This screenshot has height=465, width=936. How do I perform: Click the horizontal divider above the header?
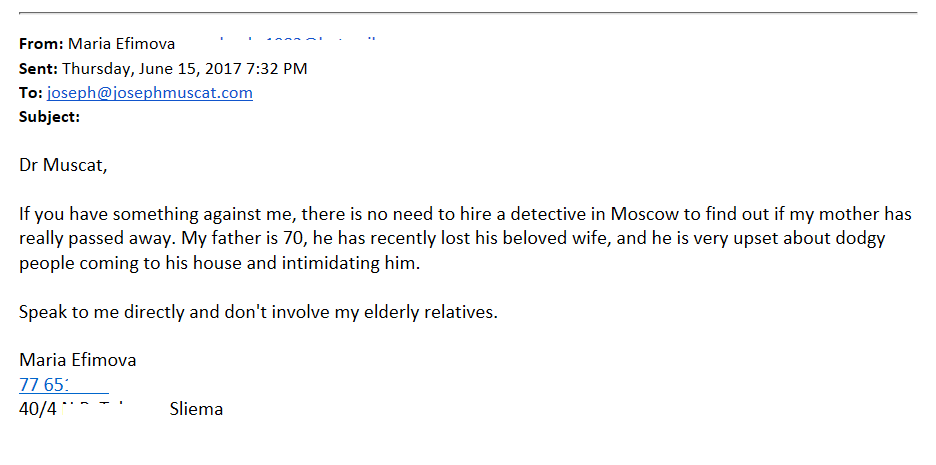click(x=468, y=12)
